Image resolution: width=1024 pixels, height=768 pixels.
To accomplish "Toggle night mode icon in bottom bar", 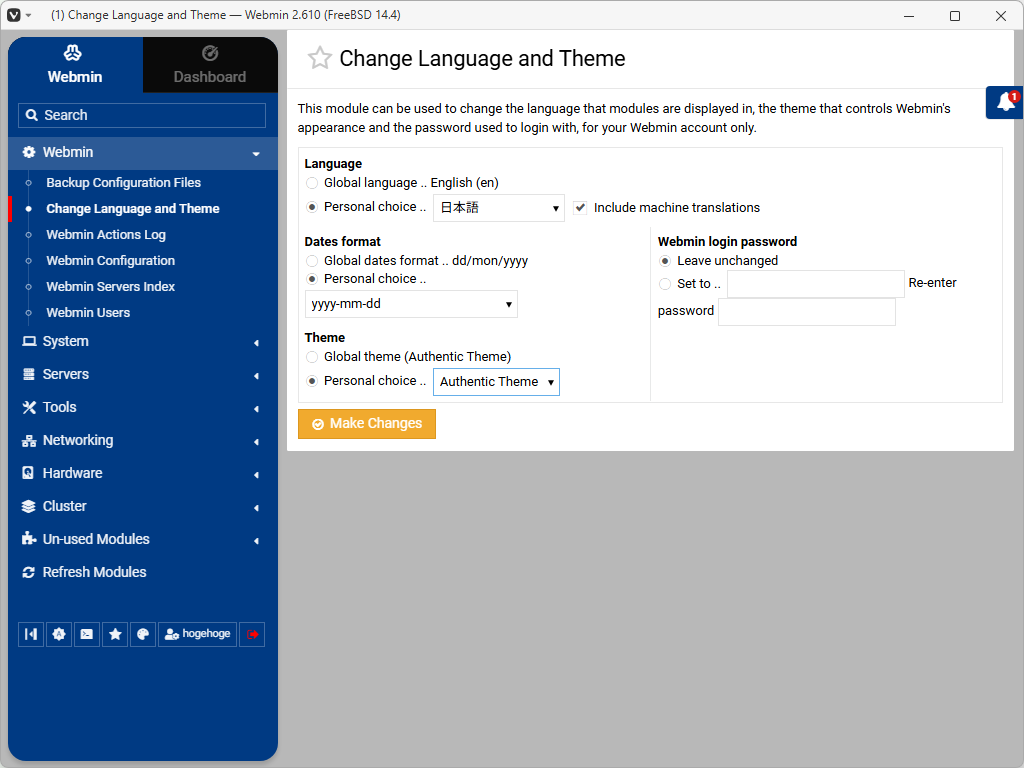I will [59, 634].
